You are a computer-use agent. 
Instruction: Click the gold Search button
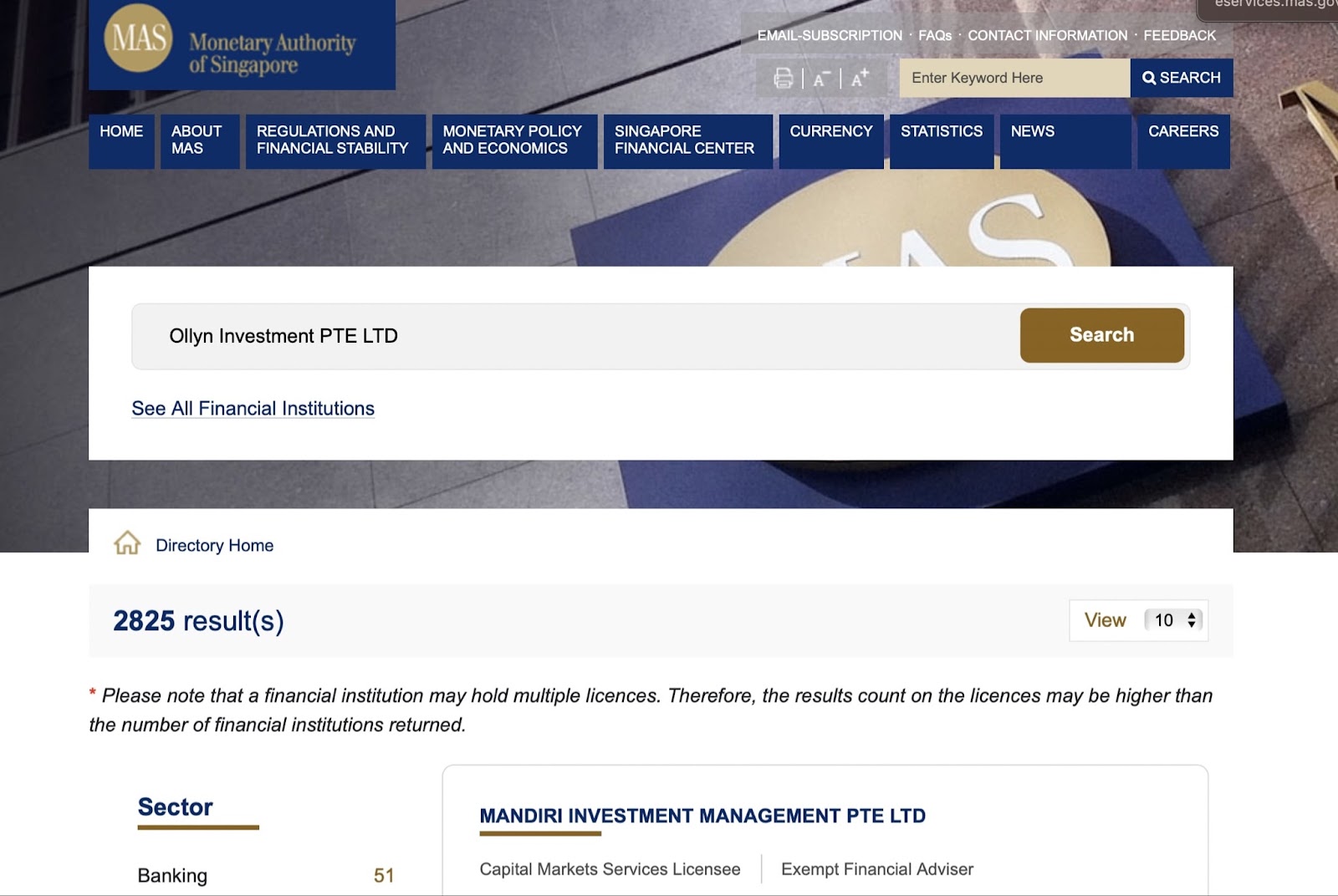(x=1101, y=335)
